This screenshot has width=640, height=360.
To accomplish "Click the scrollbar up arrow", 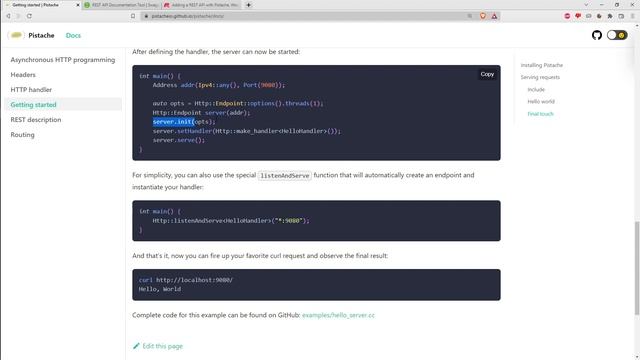I will click(636, 26).
